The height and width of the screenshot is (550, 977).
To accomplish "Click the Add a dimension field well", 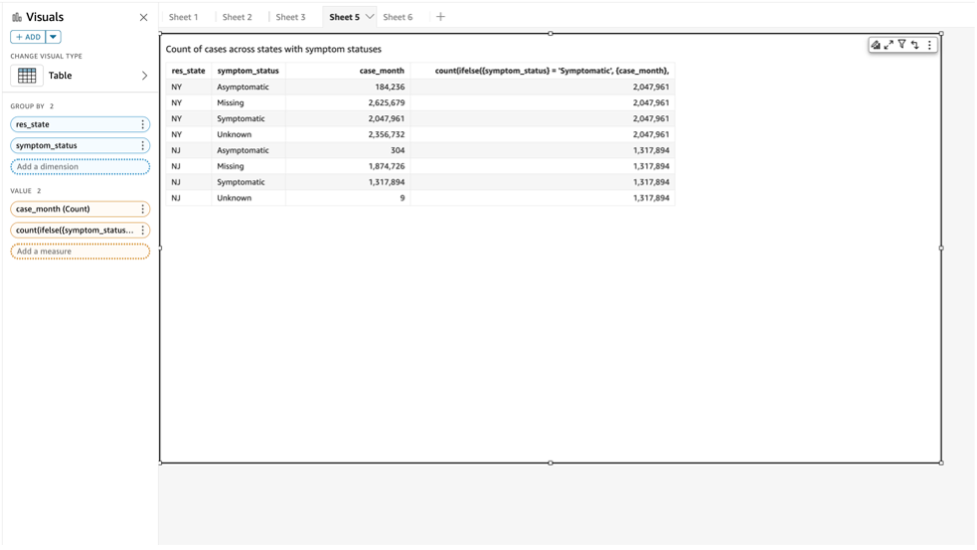I will [x=80, y=167].
